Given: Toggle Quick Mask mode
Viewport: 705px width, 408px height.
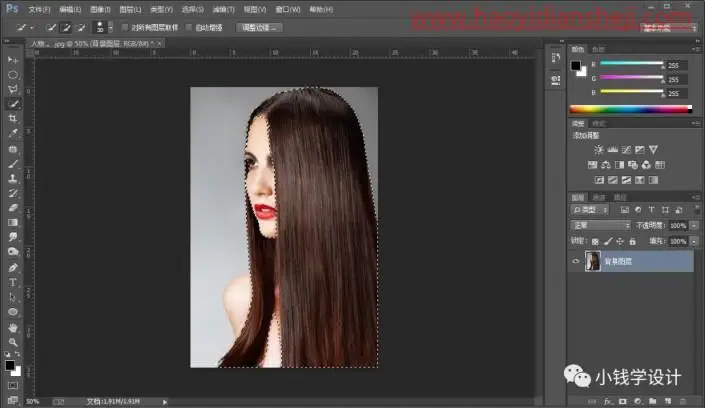Looking at the screenshot, I should pos(13,386).
